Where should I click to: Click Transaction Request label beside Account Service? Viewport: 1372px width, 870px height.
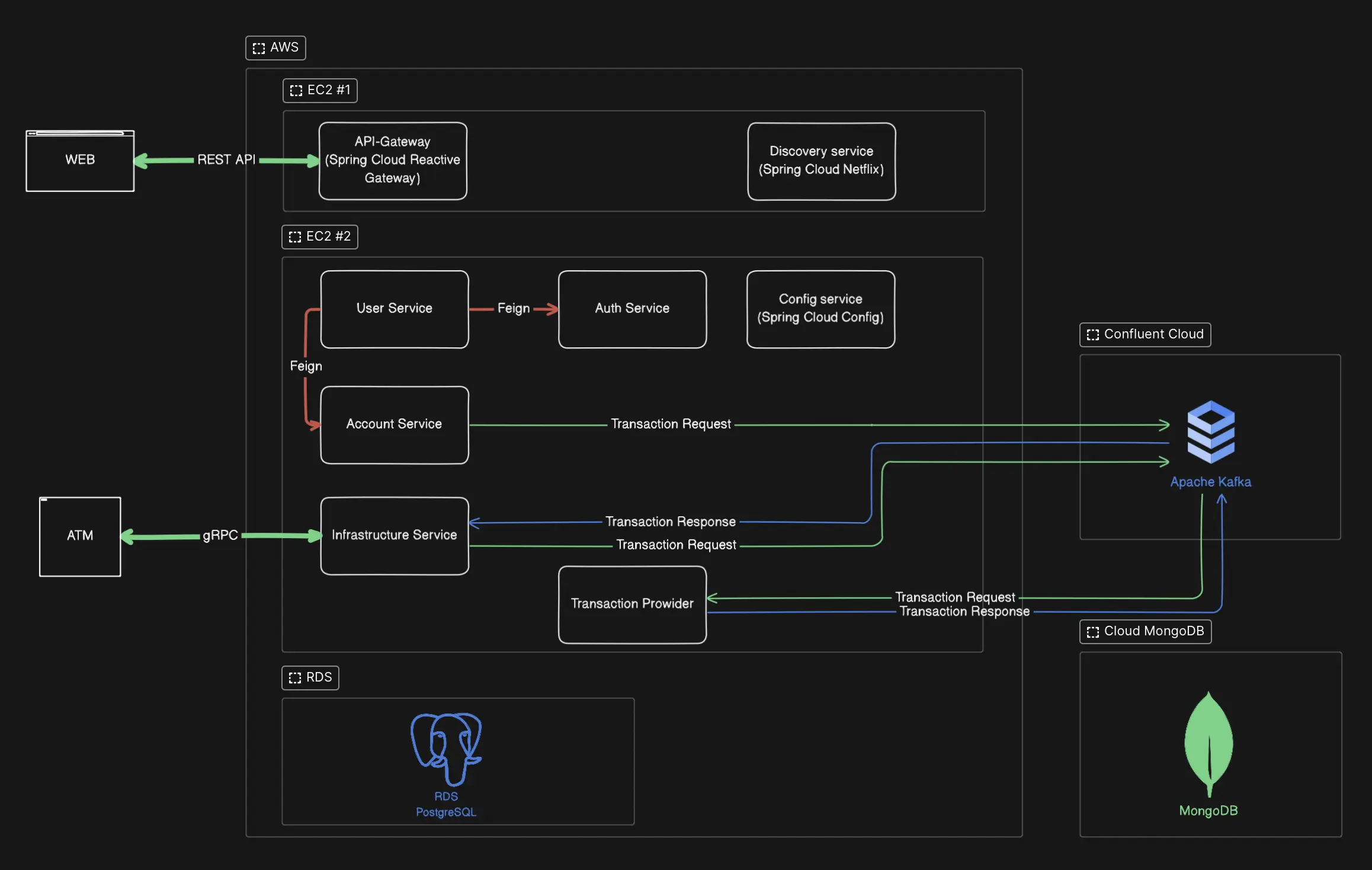pyautogui.click(x=671, y=424)
